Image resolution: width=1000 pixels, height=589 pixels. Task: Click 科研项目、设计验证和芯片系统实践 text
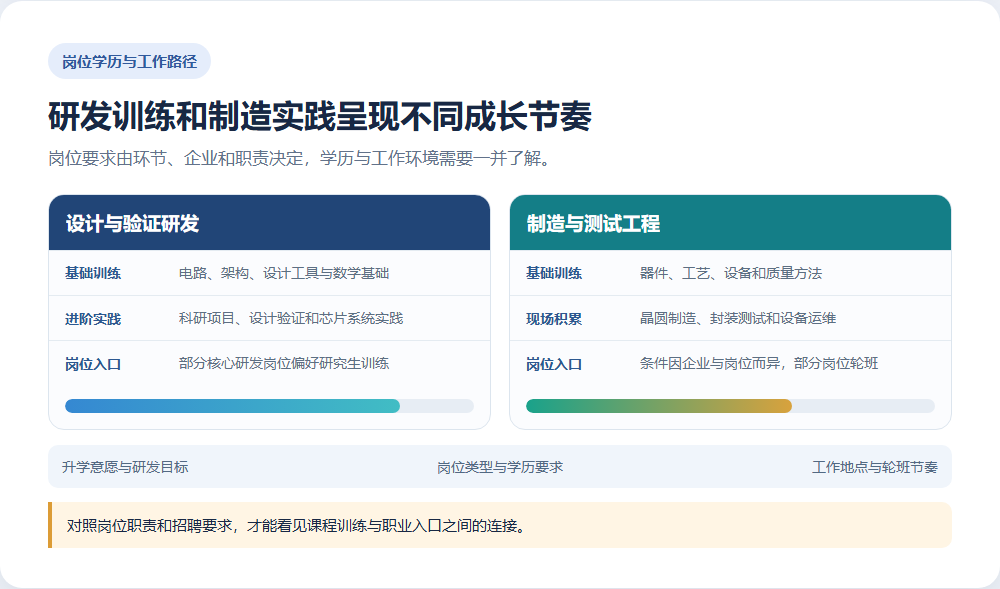click(291, 318)
